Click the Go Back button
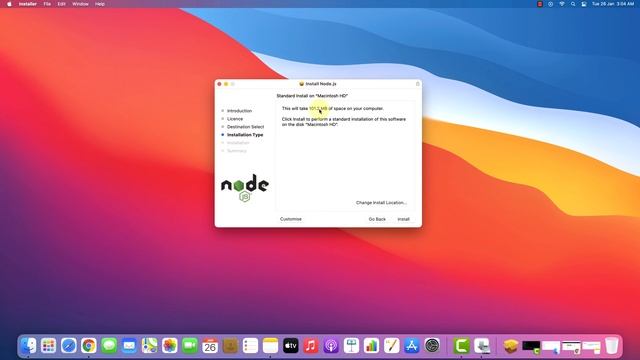The image size is (640, 360). [x=377, y=219]
